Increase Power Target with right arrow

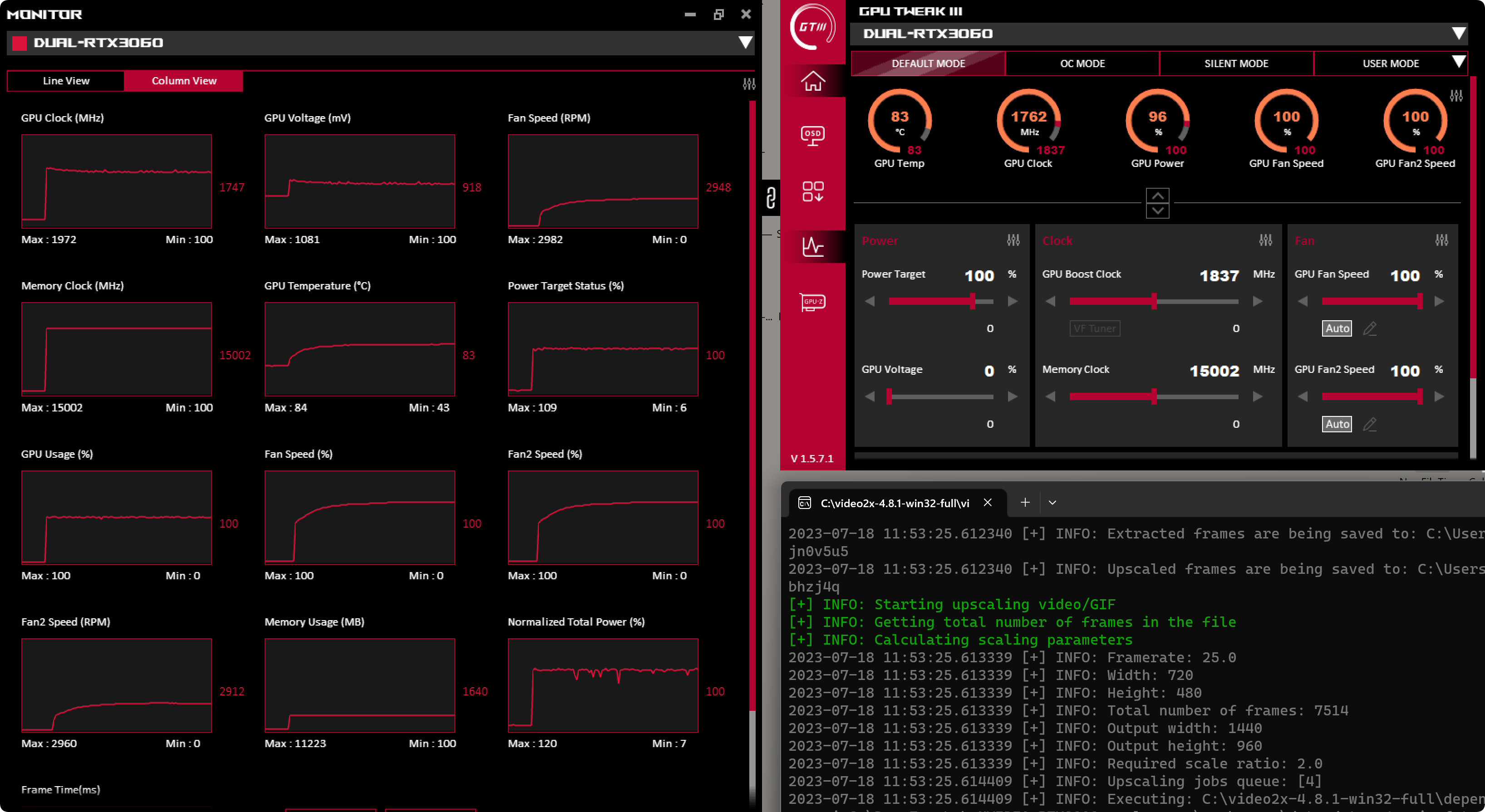[1012, 301]
